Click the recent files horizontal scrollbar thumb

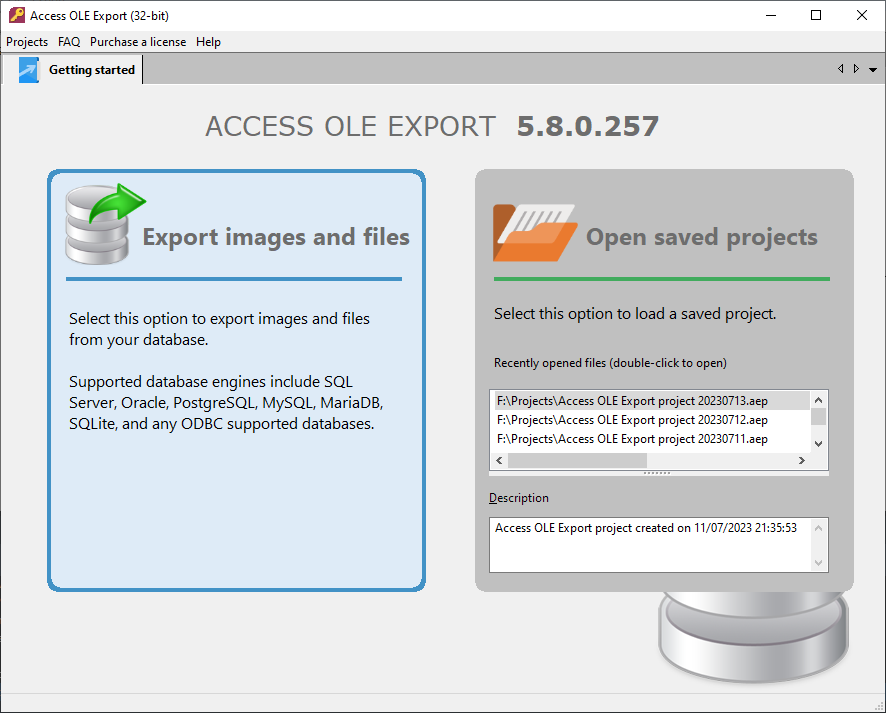[577, 461]
